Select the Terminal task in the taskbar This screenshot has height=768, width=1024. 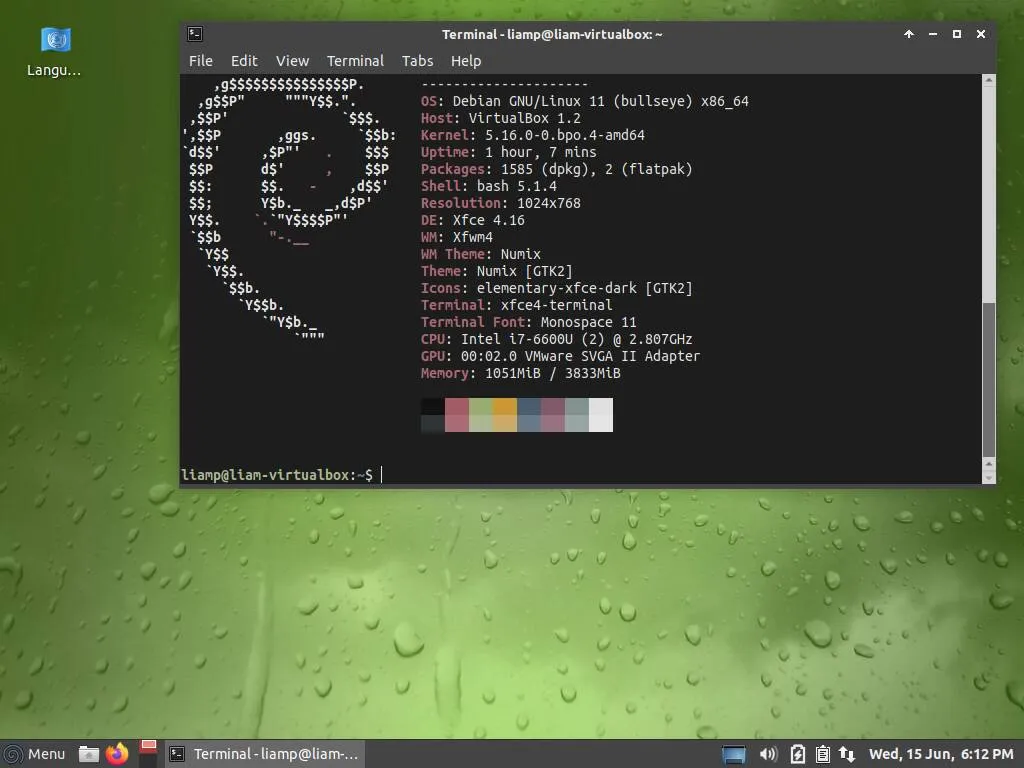(264, 754)
